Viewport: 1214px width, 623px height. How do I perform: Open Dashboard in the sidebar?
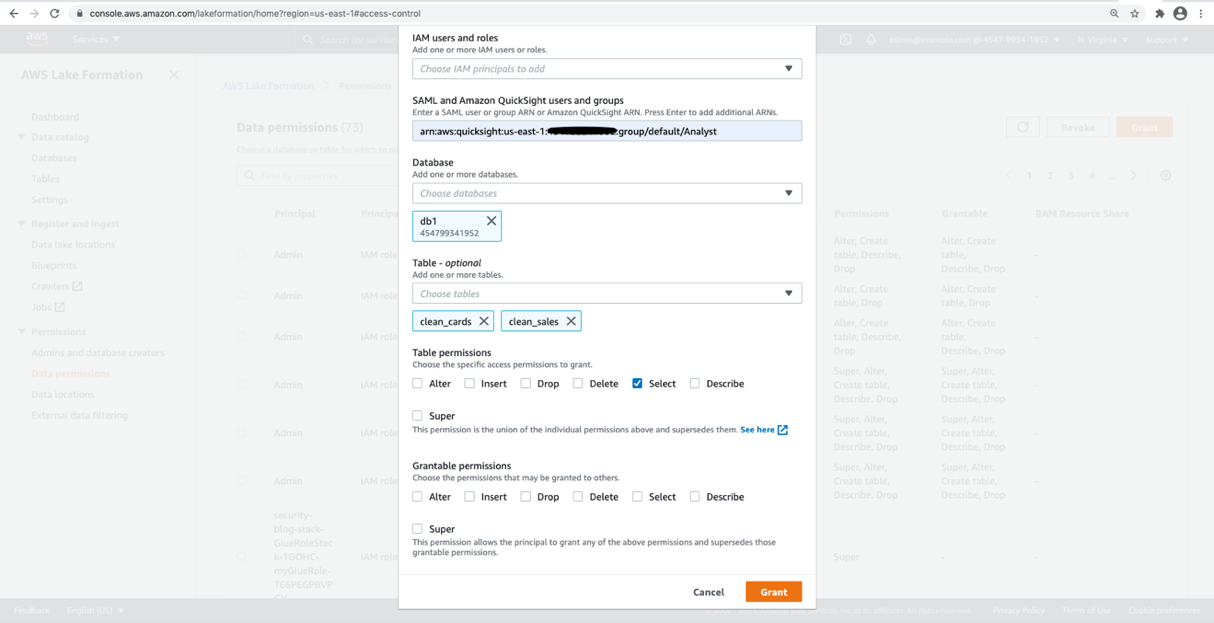[55, 117]
